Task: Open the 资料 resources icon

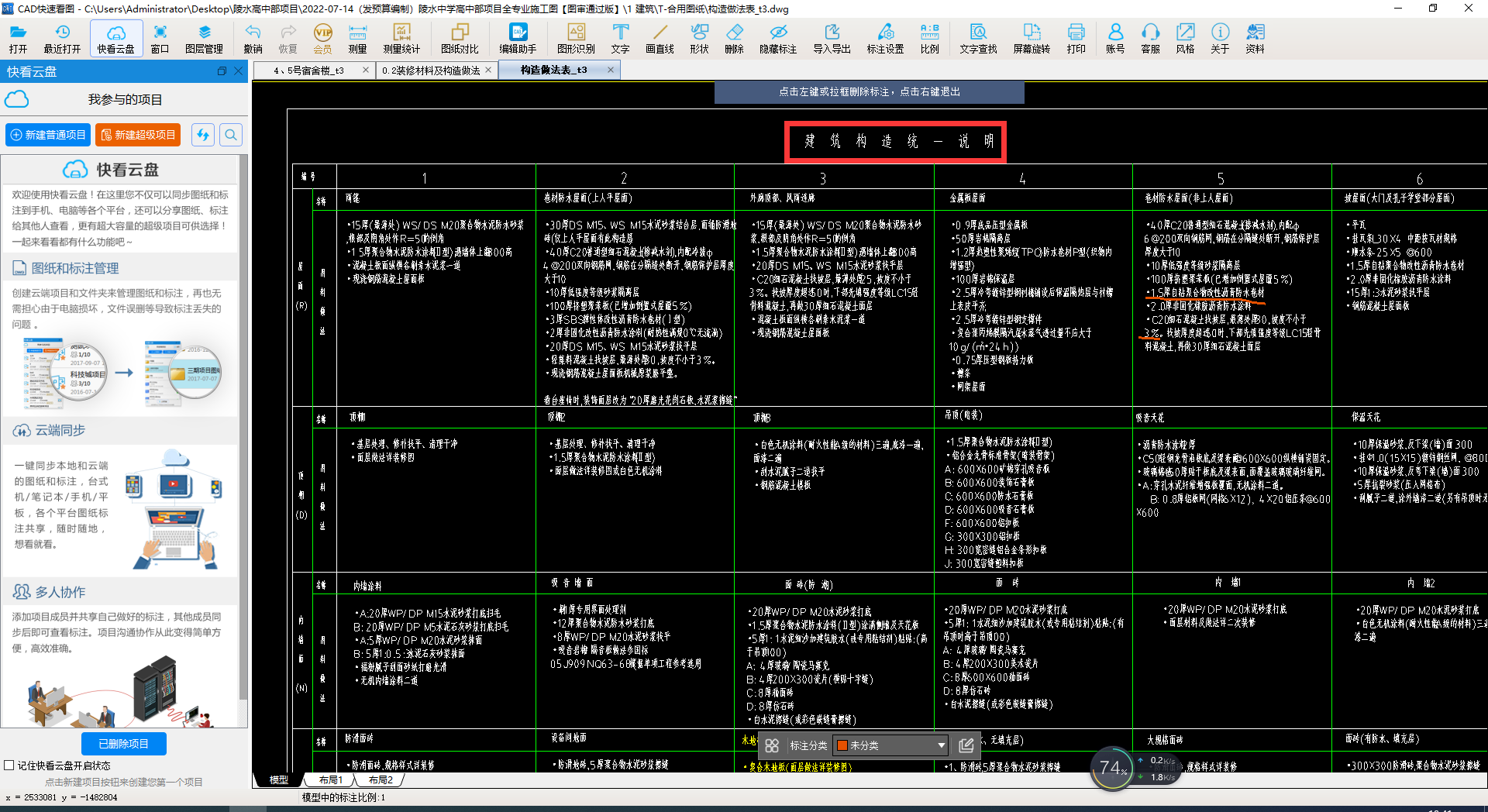Action: tap(1255, 38)
